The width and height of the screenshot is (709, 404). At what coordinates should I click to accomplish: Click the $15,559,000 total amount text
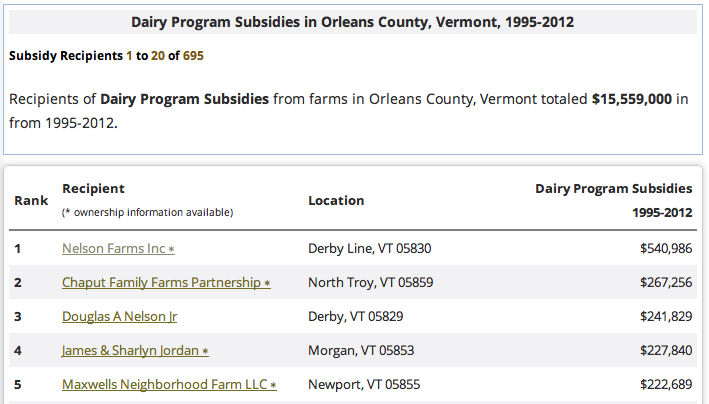point(632,99)
